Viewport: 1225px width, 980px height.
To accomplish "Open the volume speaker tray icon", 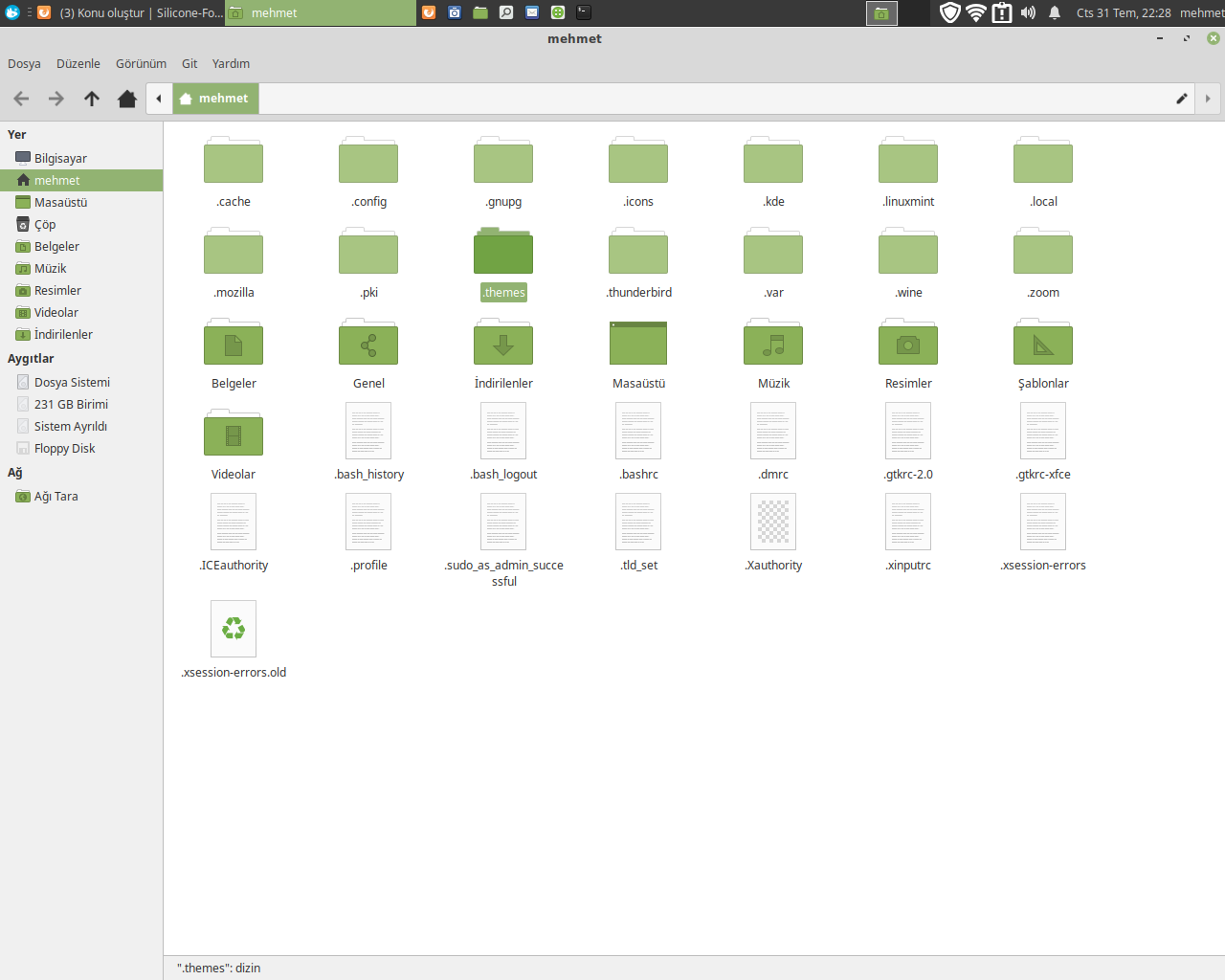I will (1028, 12).
